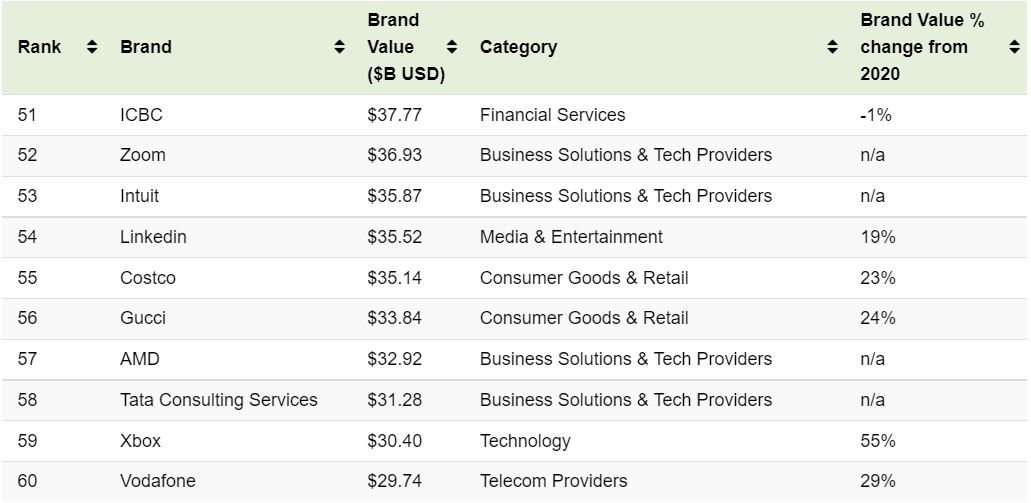
Task: Click the ICBC brand value $37.77
Action: [x=394, y=115]
